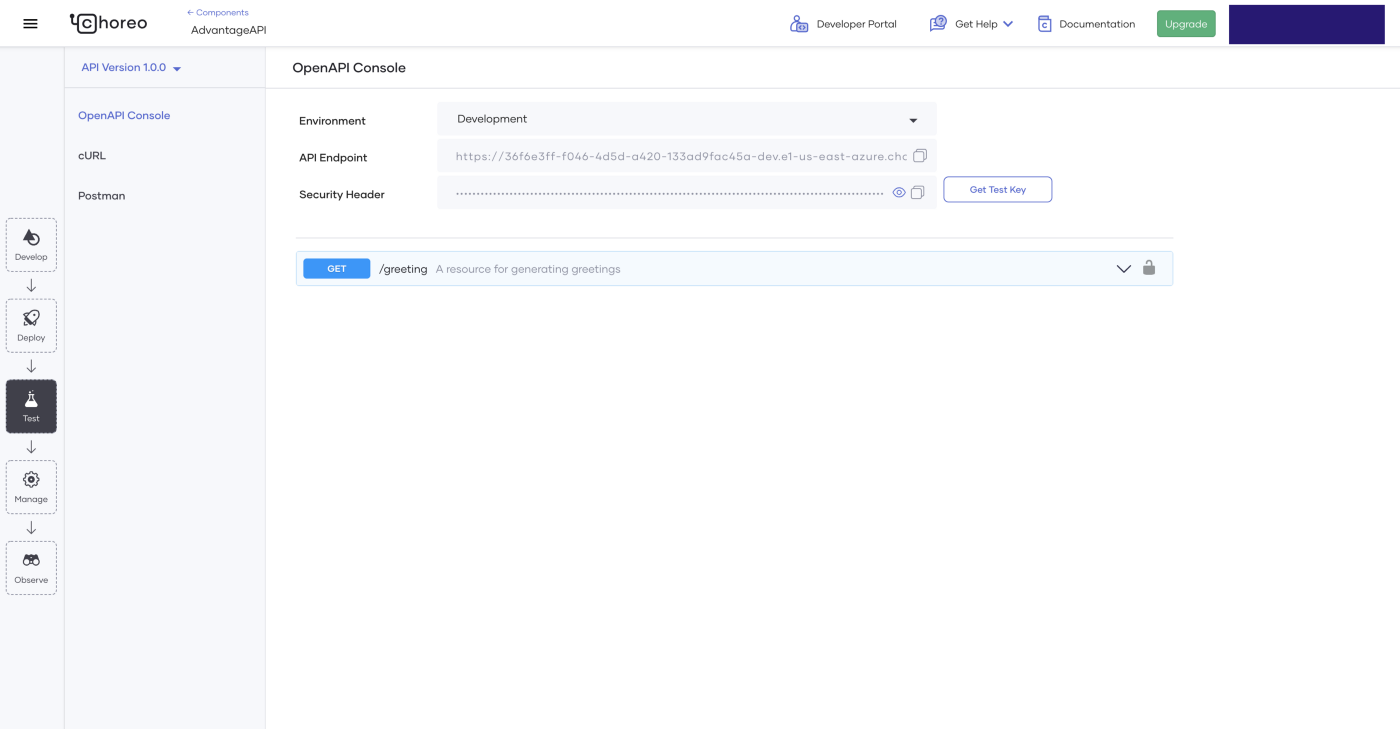Click the Choreo logo
This screenshot has width=1400, height=729.
(x=108, y=23)
